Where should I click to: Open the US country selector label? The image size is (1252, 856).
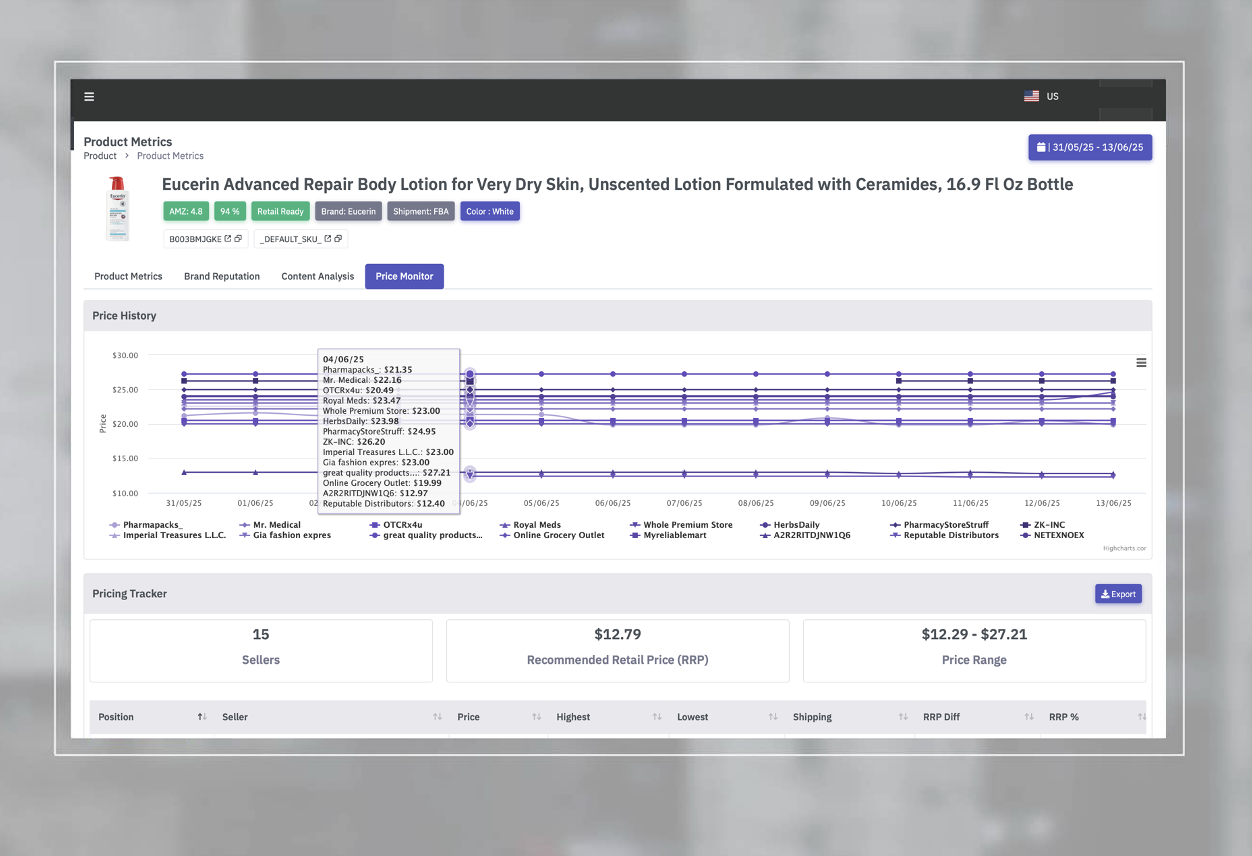coord(1053,97)
